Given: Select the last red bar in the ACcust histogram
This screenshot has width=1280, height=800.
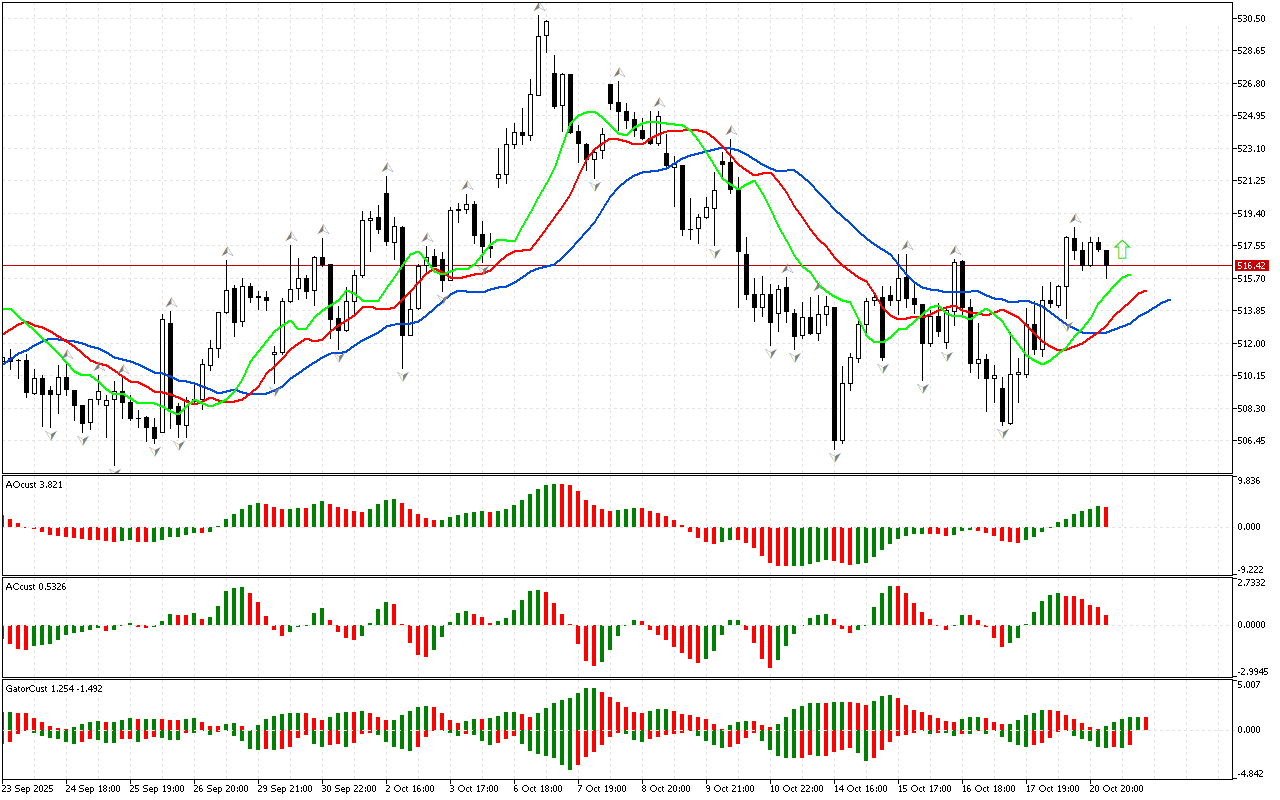Looking at the screenshot, I should tap(1107, 619).
